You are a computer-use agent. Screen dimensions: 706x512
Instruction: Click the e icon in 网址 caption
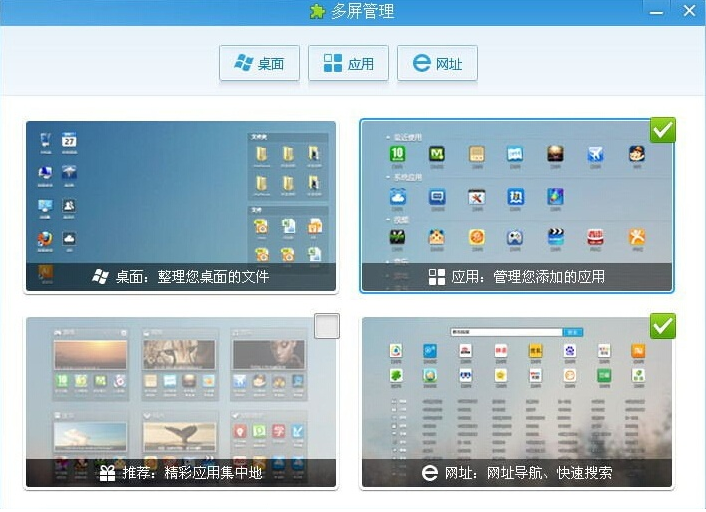(430, 473)
